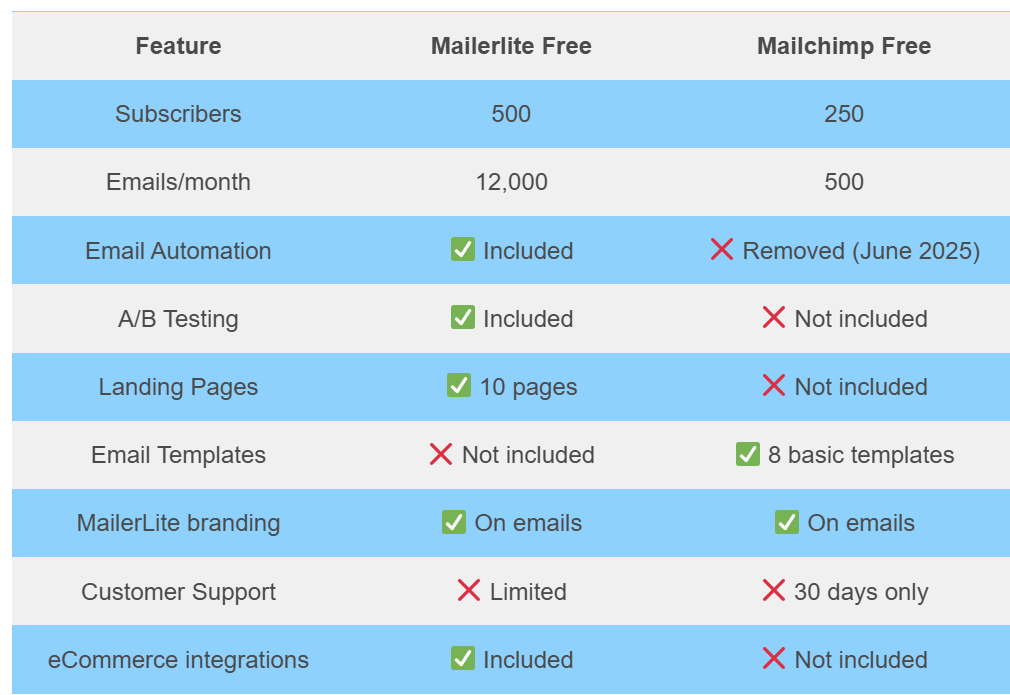Viewport: 1010px width, 695px height.
Task: Click the Customer Support row label
Action: [x=178, y=592]
